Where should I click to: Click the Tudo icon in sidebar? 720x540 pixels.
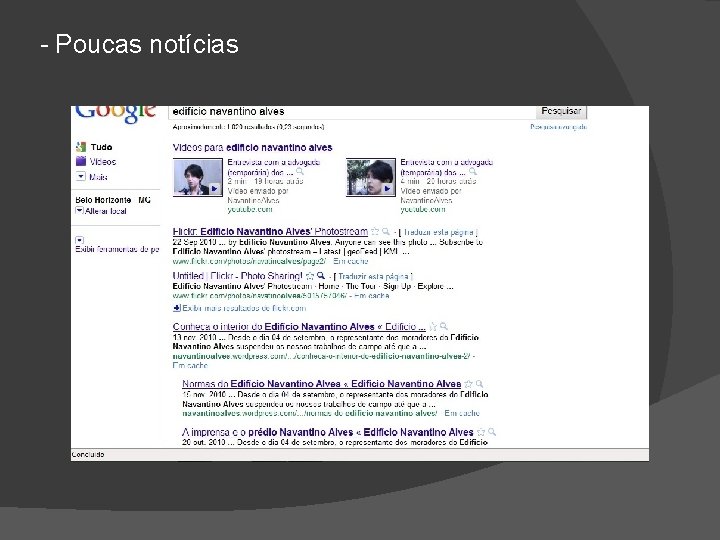tap(81, 147)
